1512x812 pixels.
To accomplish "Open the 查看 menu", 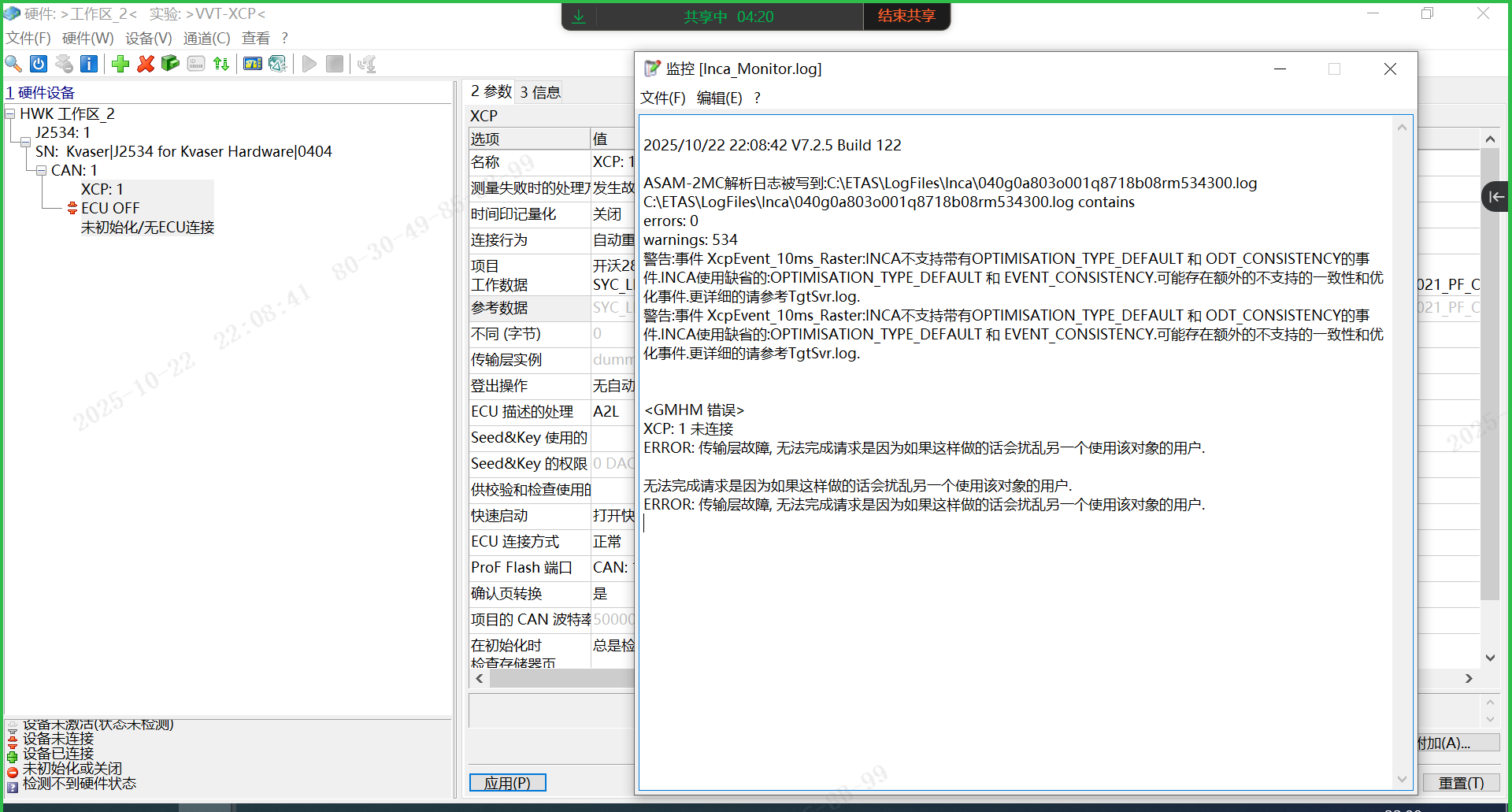I will (256, 38).
